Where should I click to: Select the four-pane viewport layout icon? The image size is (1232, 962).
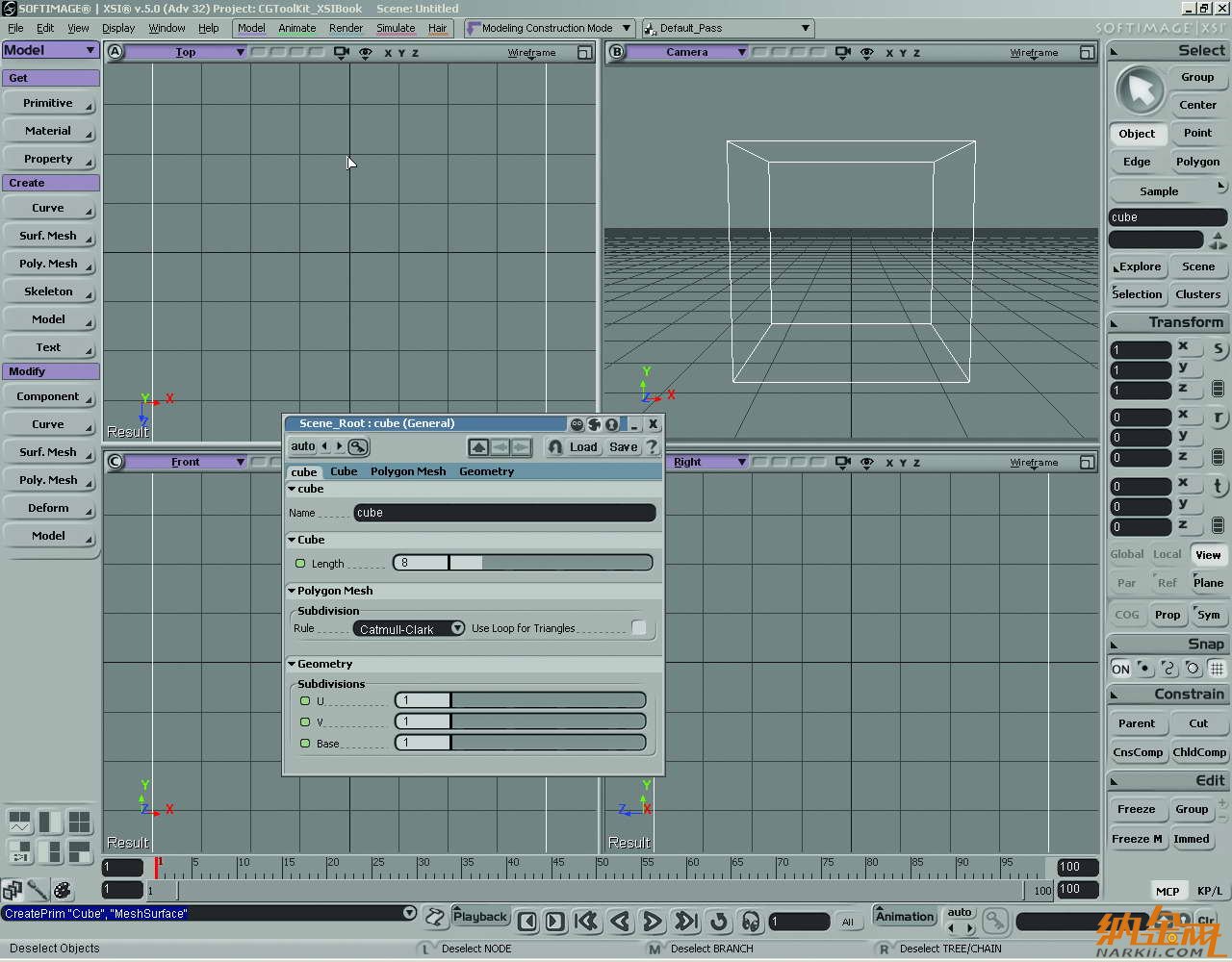(79, 822)
